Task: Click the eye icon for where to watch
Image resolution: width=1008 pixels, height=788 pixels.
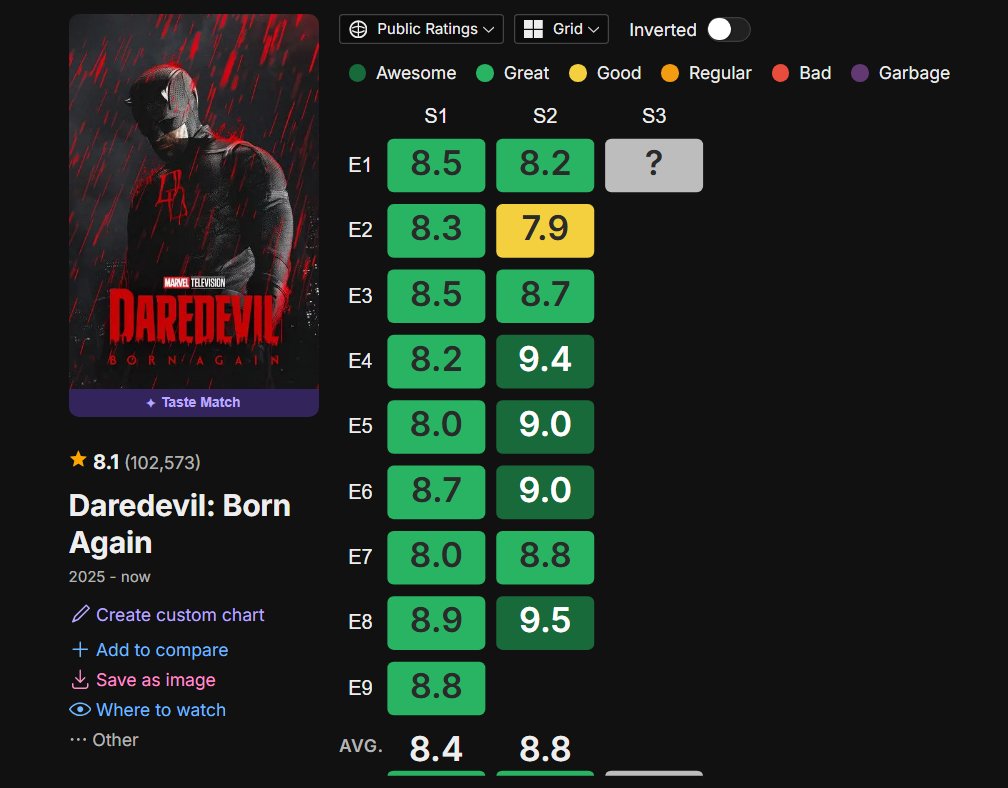Action: pos(80,710)
